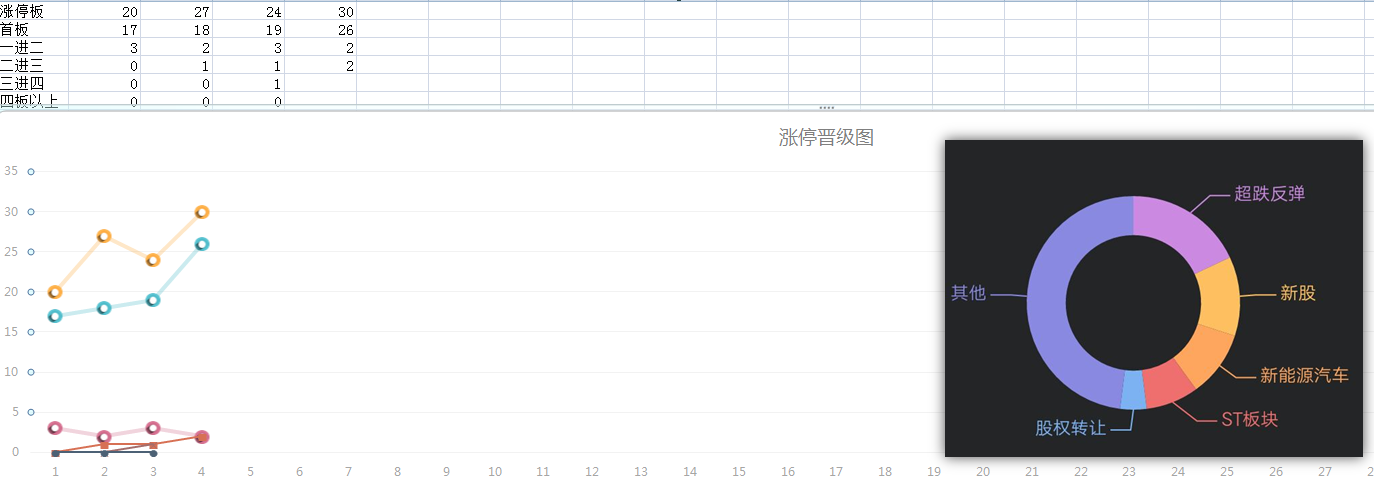Click the pink data point above x-axis 1
The width and height of the screenshot is (1374, 485).
point(55,428)
